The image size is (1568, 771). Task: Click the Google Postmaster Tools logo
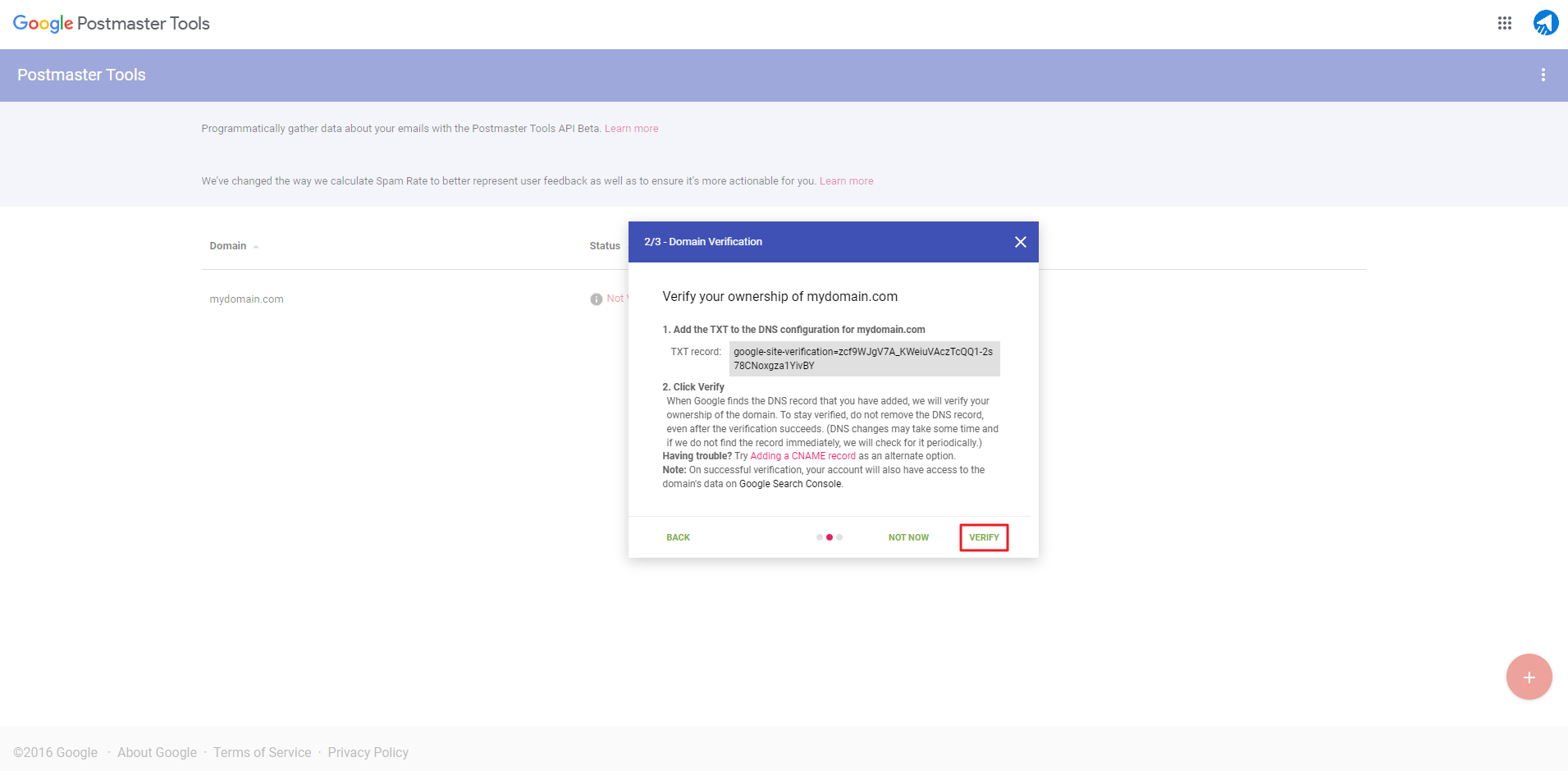click(111, 23)
